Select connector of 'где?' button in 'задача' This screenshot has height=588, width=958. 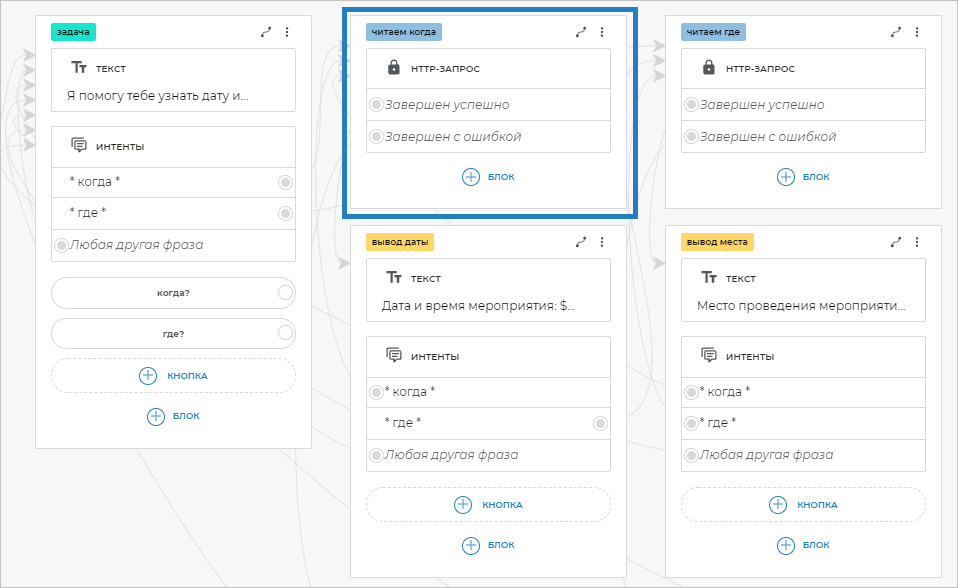tap(285, 333)
